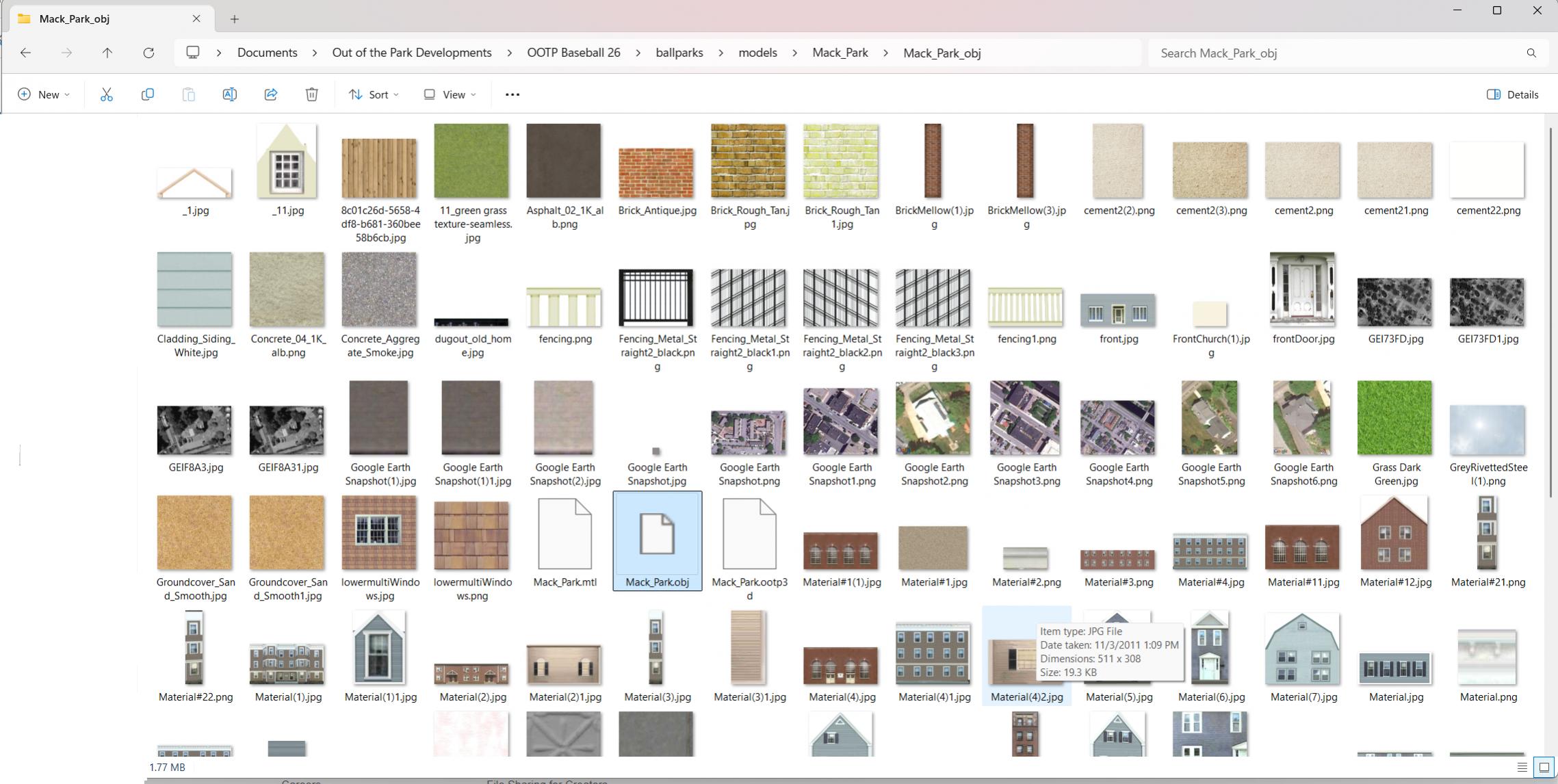
Task: Expand chevron after ballparks in breadcrumb
Action: click(x=720, y=53)
